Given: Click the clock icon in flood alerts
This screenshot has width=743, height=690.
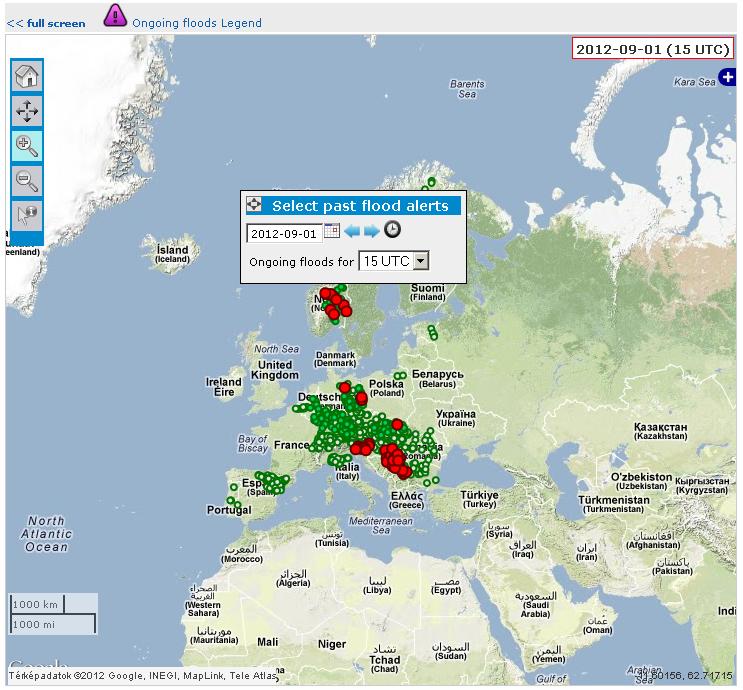Looking at the screenshot, I should tap(392, 230).
